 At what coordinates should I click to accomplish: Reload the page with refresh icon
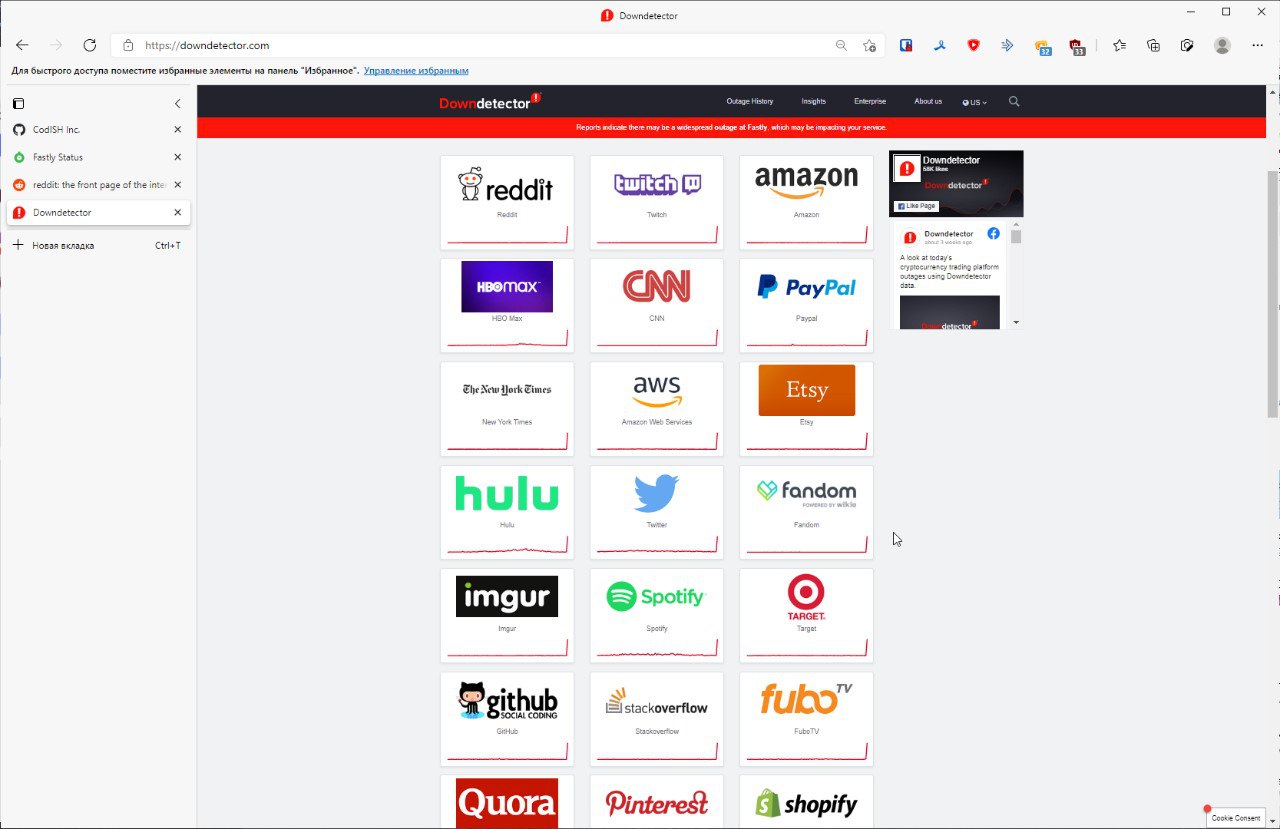click(89, 45)
